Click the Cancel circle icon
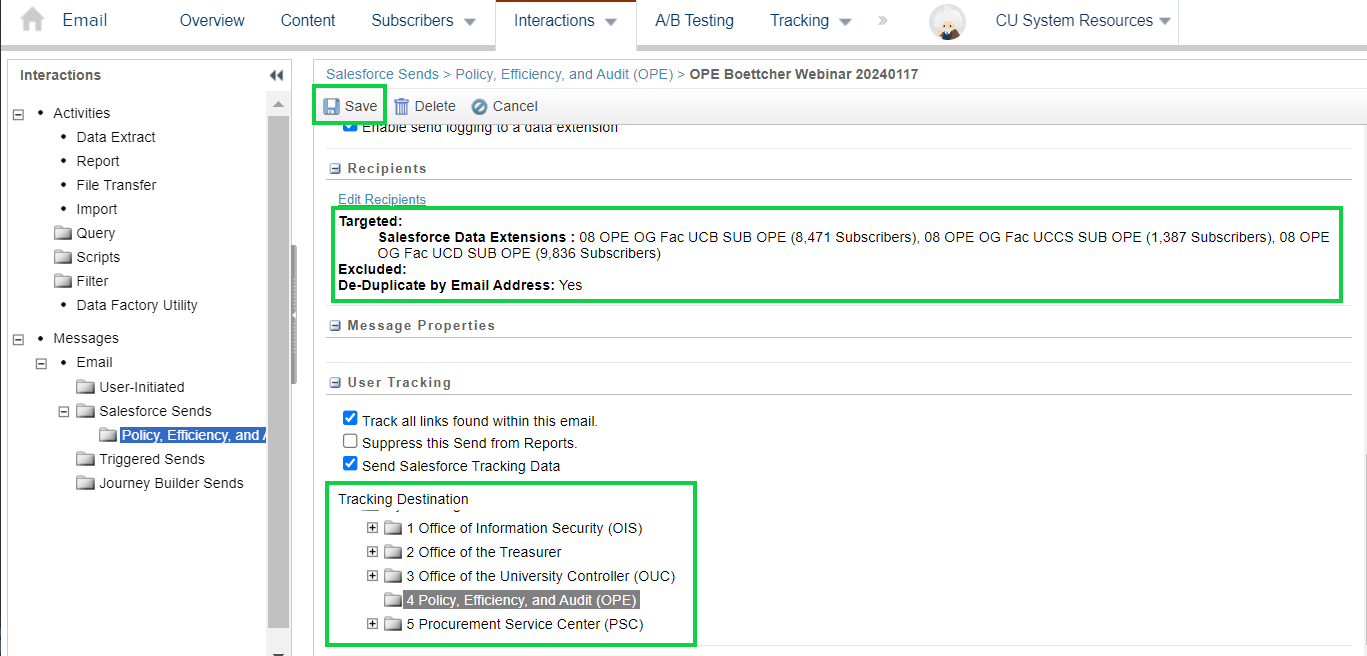Viewport: 1367px width, 656px height. 479,106
